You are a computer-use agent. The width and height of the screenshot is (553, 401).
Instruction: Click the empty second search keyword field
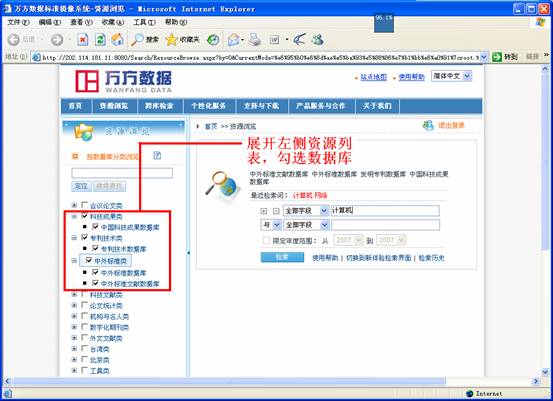pos(385,225)
